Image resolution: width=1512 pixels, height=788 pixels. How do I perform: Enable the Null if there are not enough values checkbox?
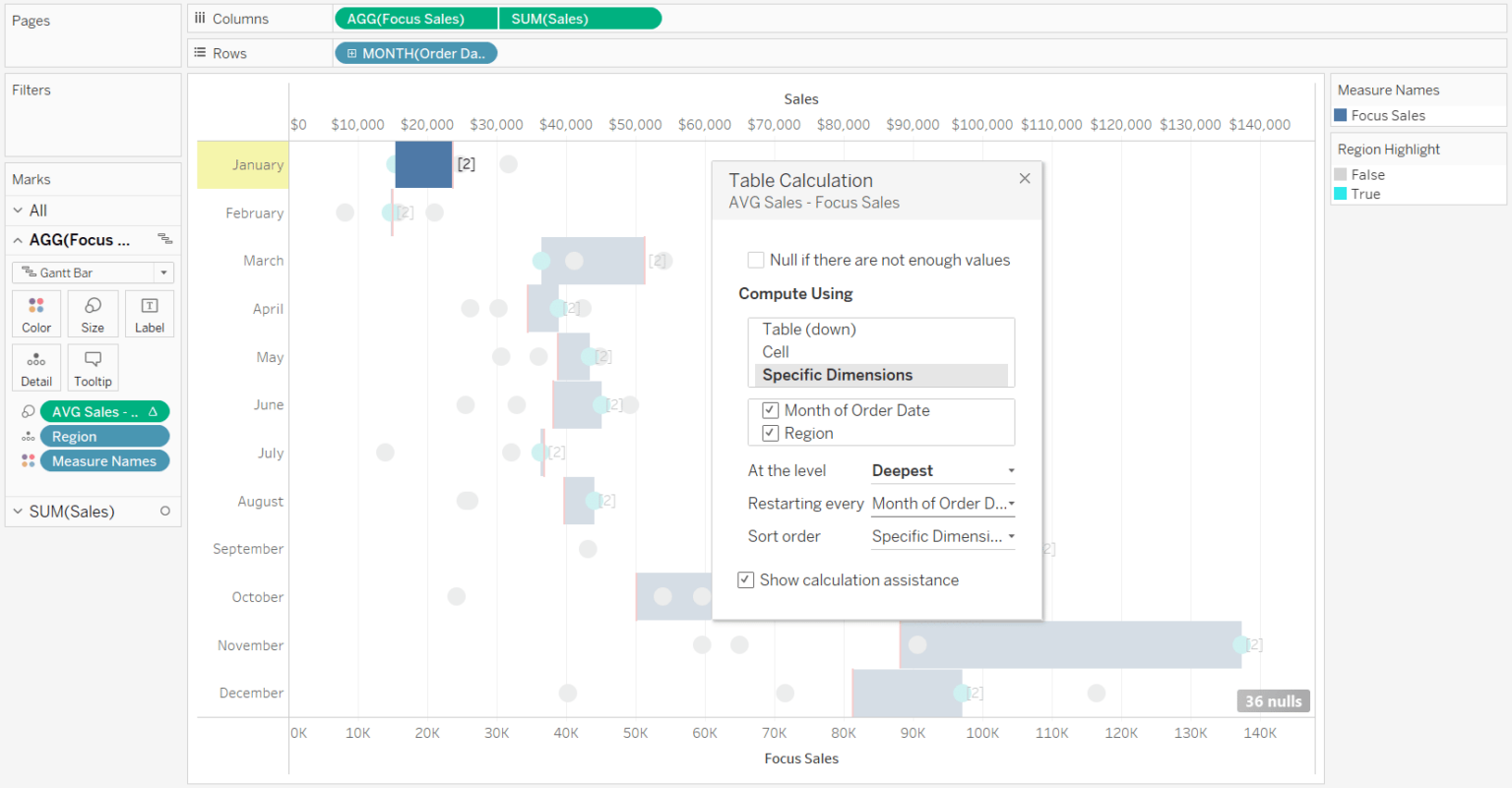click(x=756, y=260)
